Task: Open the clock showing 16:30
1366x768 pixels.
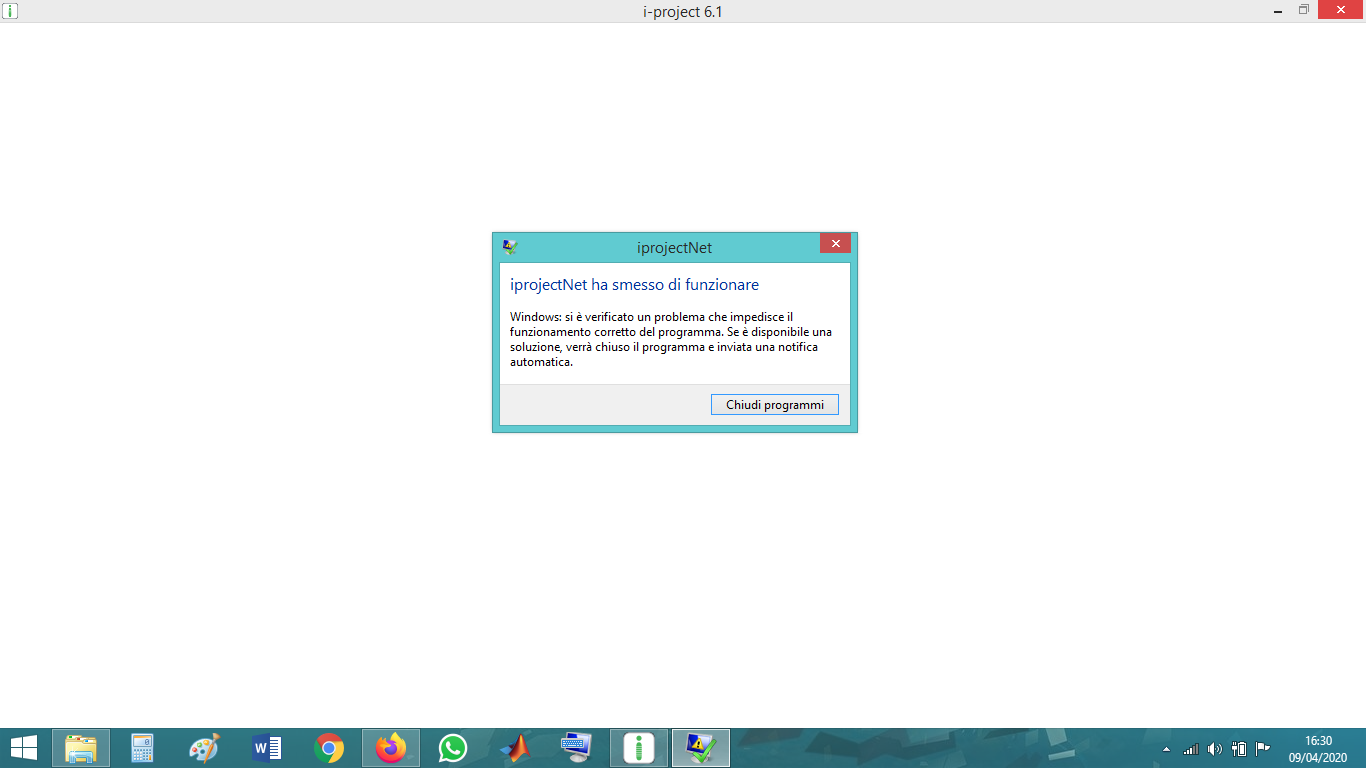Action: 1318,749
